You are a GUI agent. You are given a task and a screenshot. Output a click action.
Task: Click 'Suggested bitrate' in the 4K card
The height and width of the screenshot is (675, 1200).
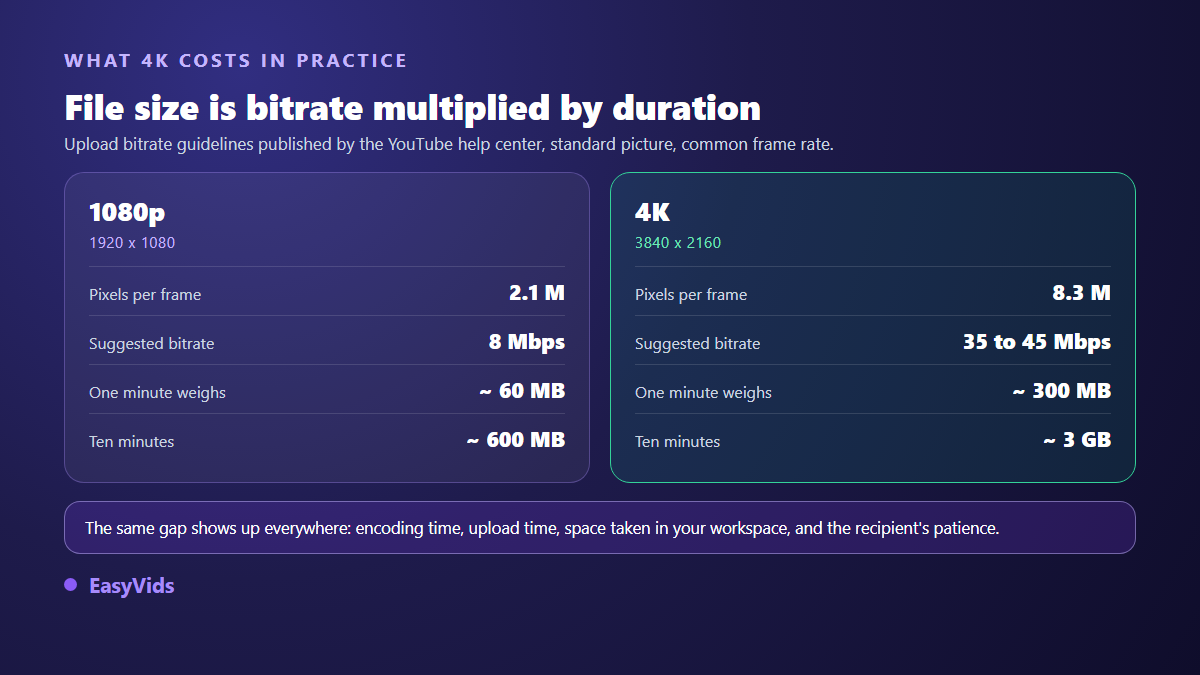pyautogui.click(x=698, y=344)
